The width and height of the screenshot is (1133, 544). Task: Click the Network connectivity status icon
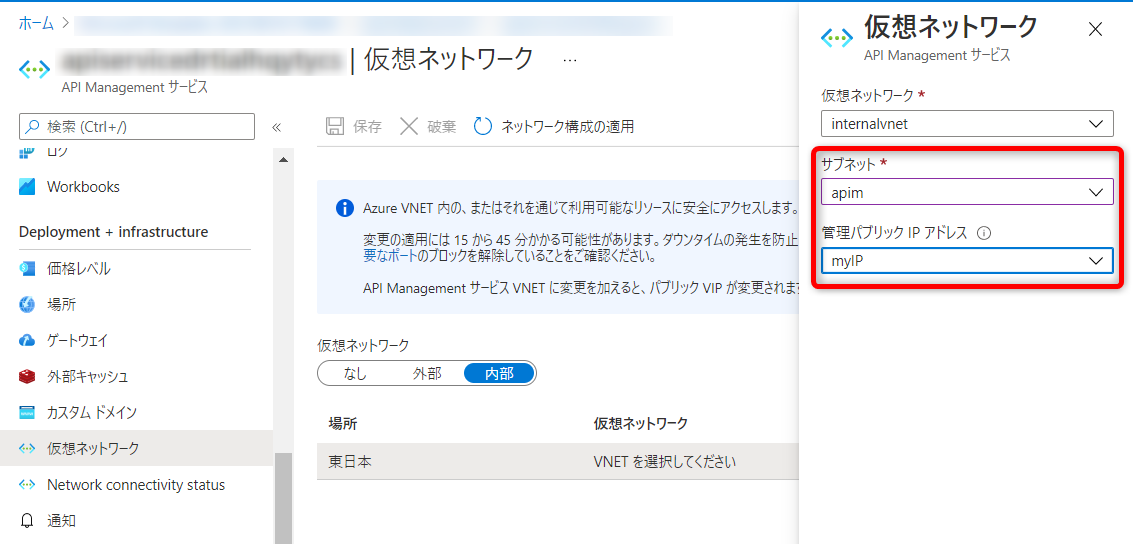coord(27,484)
